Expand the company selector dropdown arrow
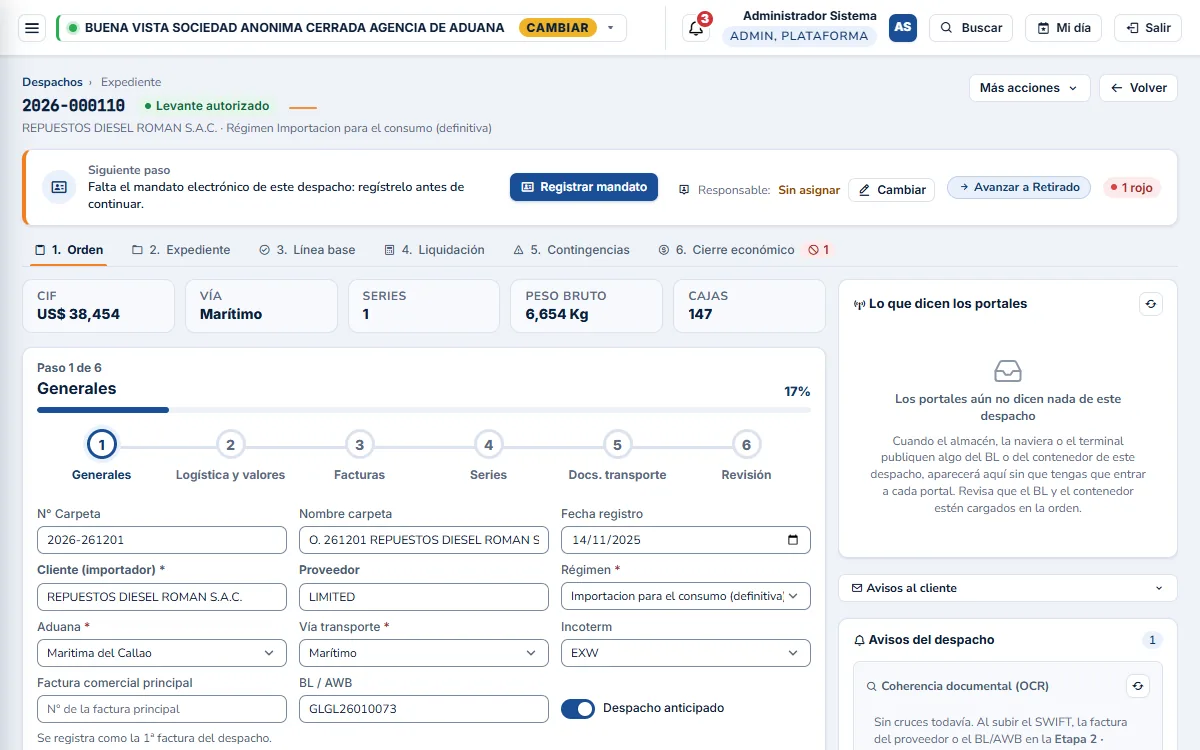This screenshot has height=750, width=1200. [x=611, y=28]
